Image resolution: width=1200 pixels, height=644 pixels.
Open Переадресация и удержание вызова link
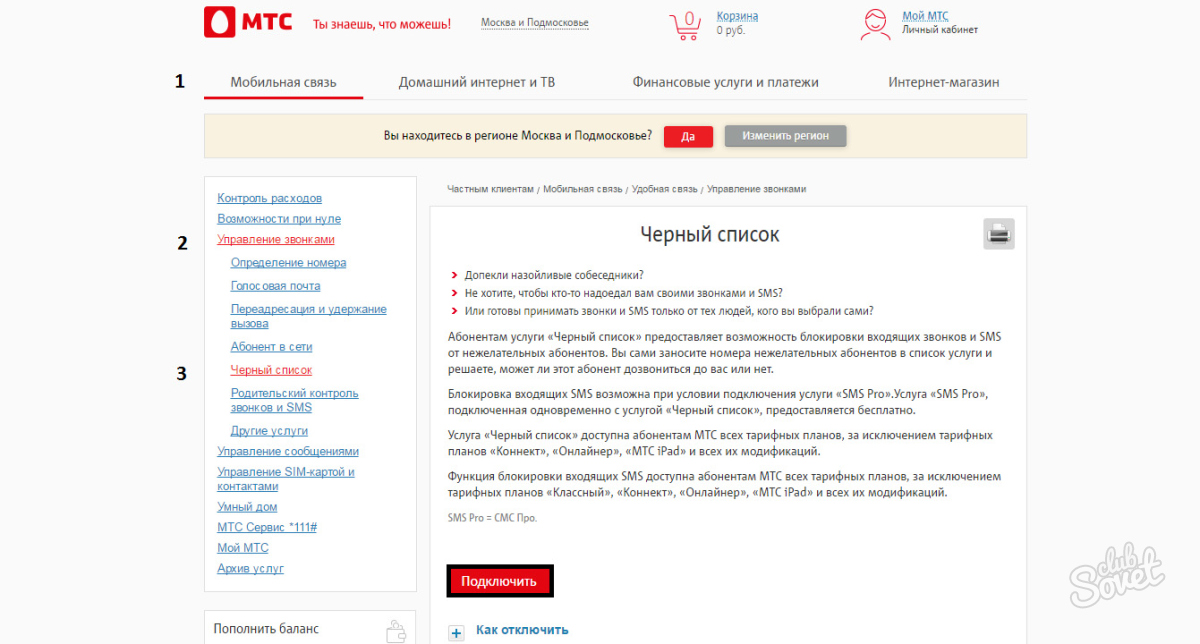click(308, 316)
